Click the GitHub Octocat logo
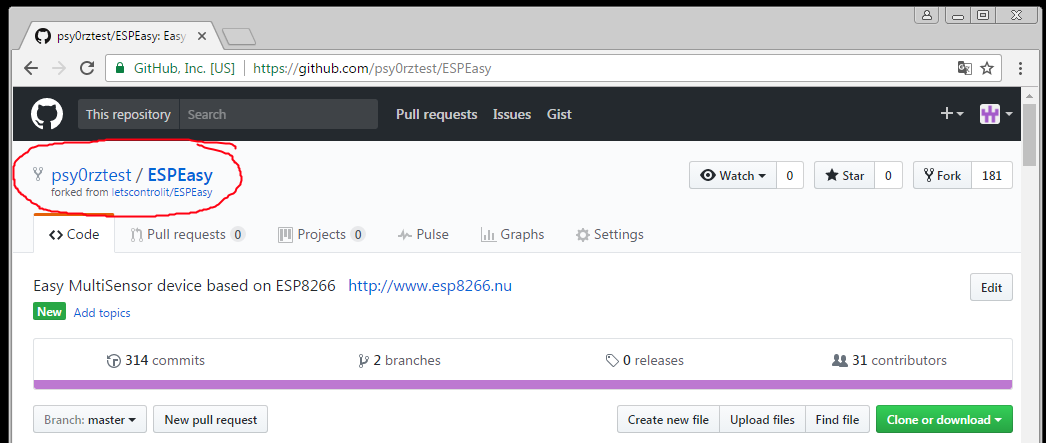The height and width of the screenshot is (443, 1046). tap(47, 114)
